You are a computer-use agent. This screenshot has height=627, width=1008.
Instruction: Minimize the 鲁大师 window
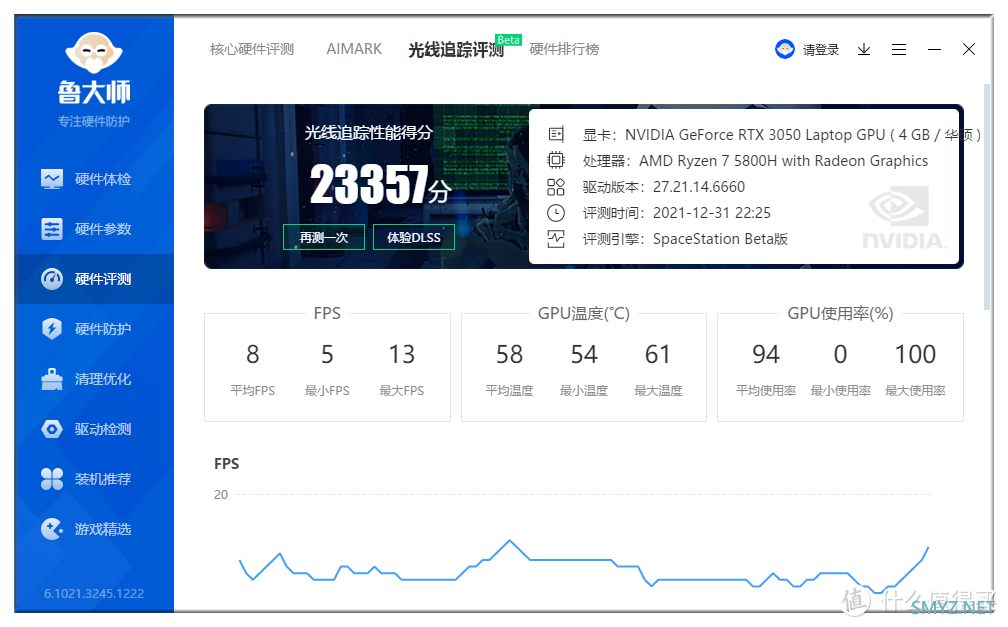(934, 50)
